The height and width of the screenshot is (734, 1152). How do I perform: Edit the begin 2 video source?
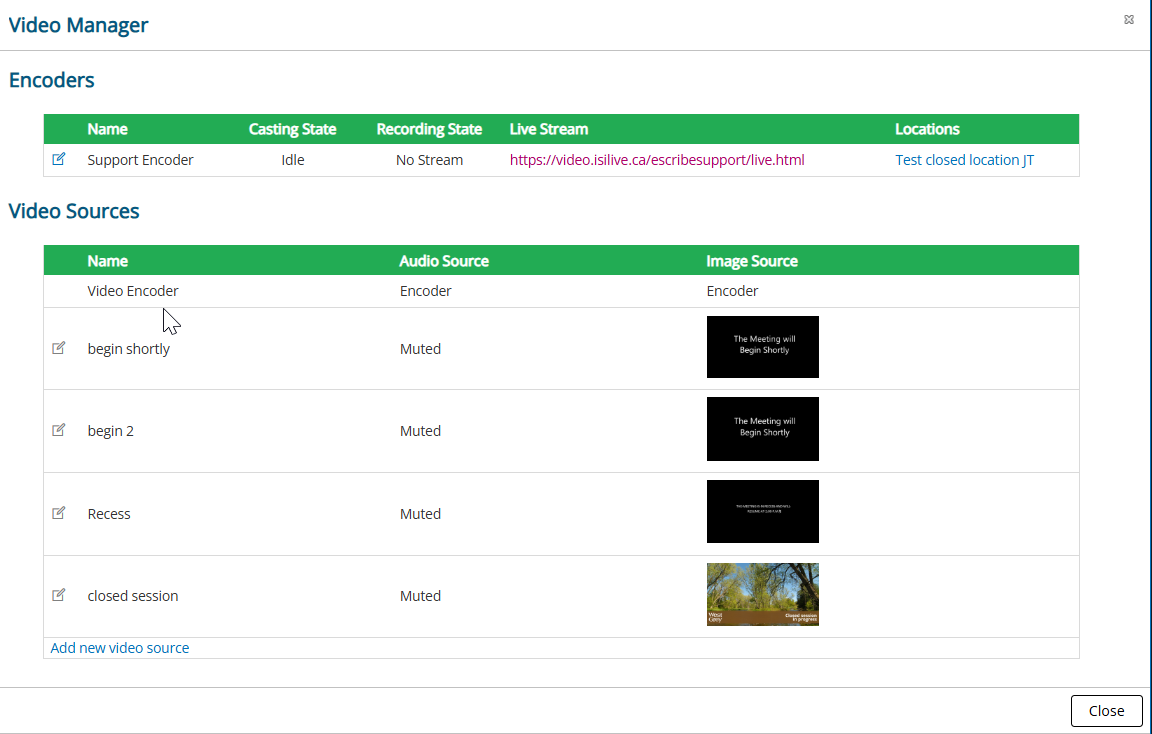[59, 430]
